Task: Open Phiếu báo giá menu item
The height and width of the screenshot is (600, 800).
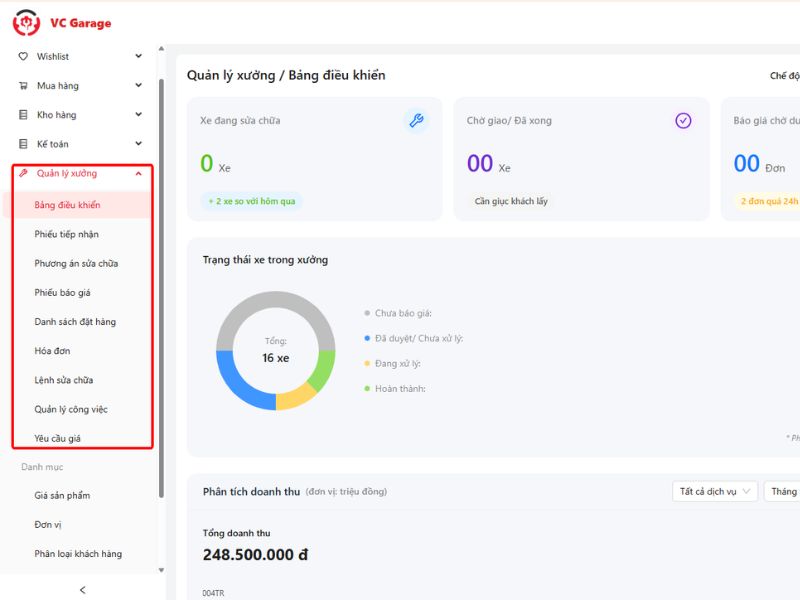Action: coord(62,292)
